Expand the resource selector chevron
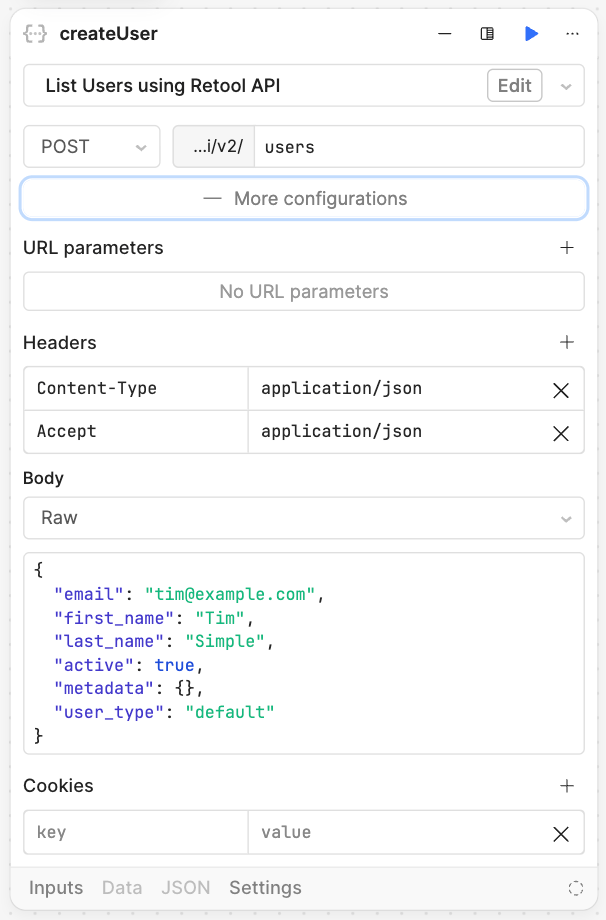The image size is (606, 920). click(x=566, y=87)
